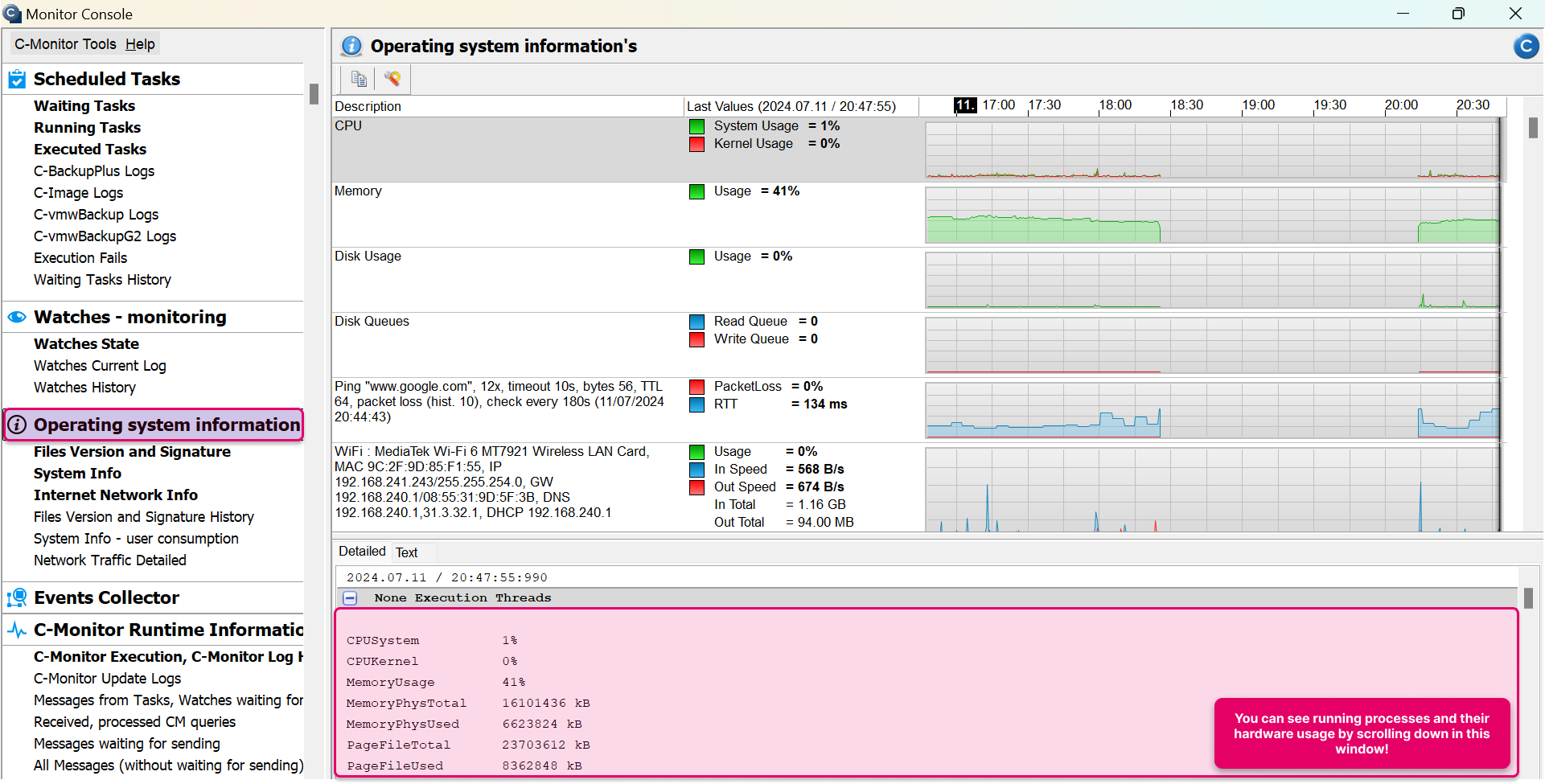Click the red Kernel Usage color swatch
Screen dimensions: 1545x784
pos(696,144)
